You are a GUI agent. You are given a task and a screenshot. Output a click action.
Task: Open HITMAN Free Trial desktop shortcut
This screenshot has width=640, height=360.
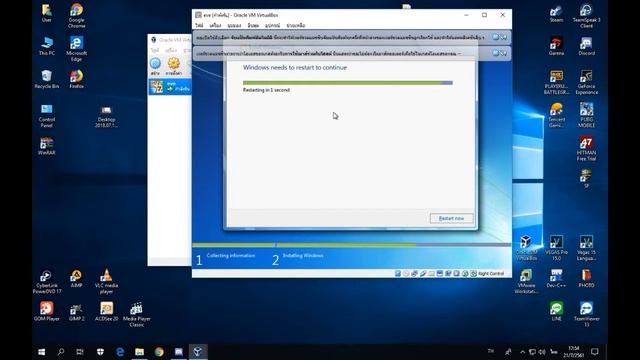click(x=587, y=148)
